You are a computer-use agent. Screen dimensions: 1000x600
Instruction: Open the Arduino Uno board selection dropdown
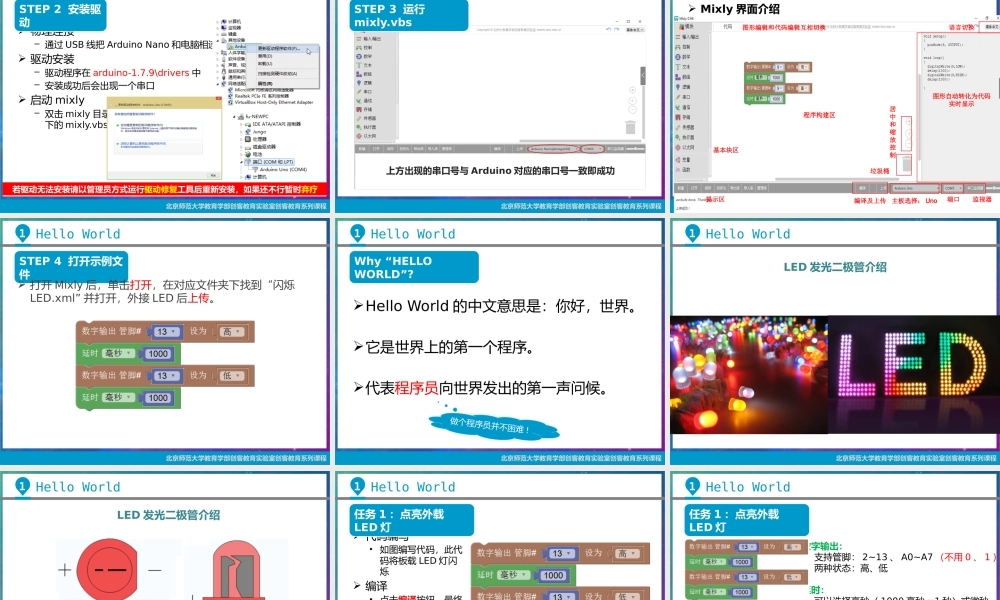click(915, 188)
